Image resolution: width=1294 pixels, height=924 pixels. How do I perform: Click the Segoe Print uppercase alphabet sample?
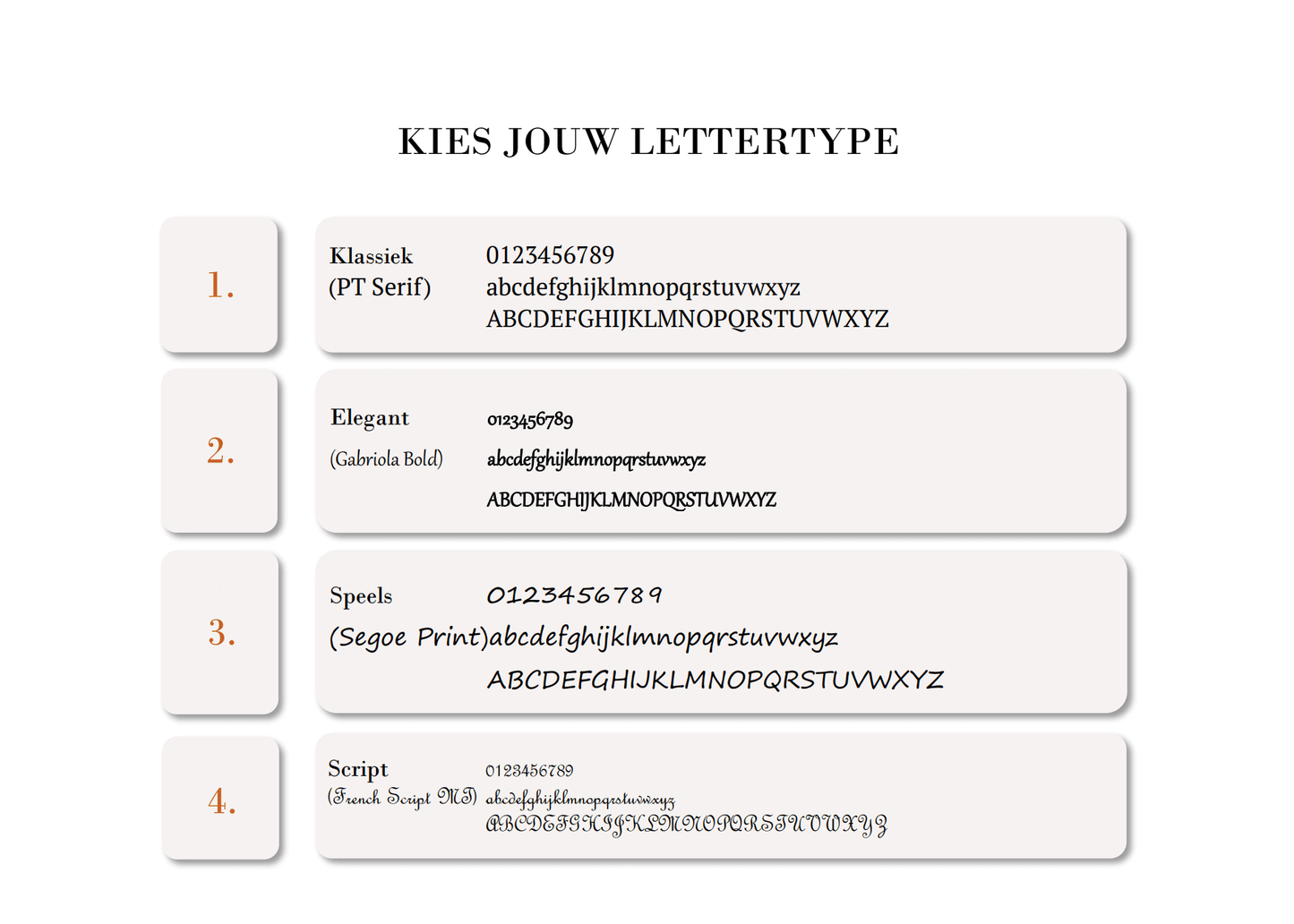coord(715,680)
